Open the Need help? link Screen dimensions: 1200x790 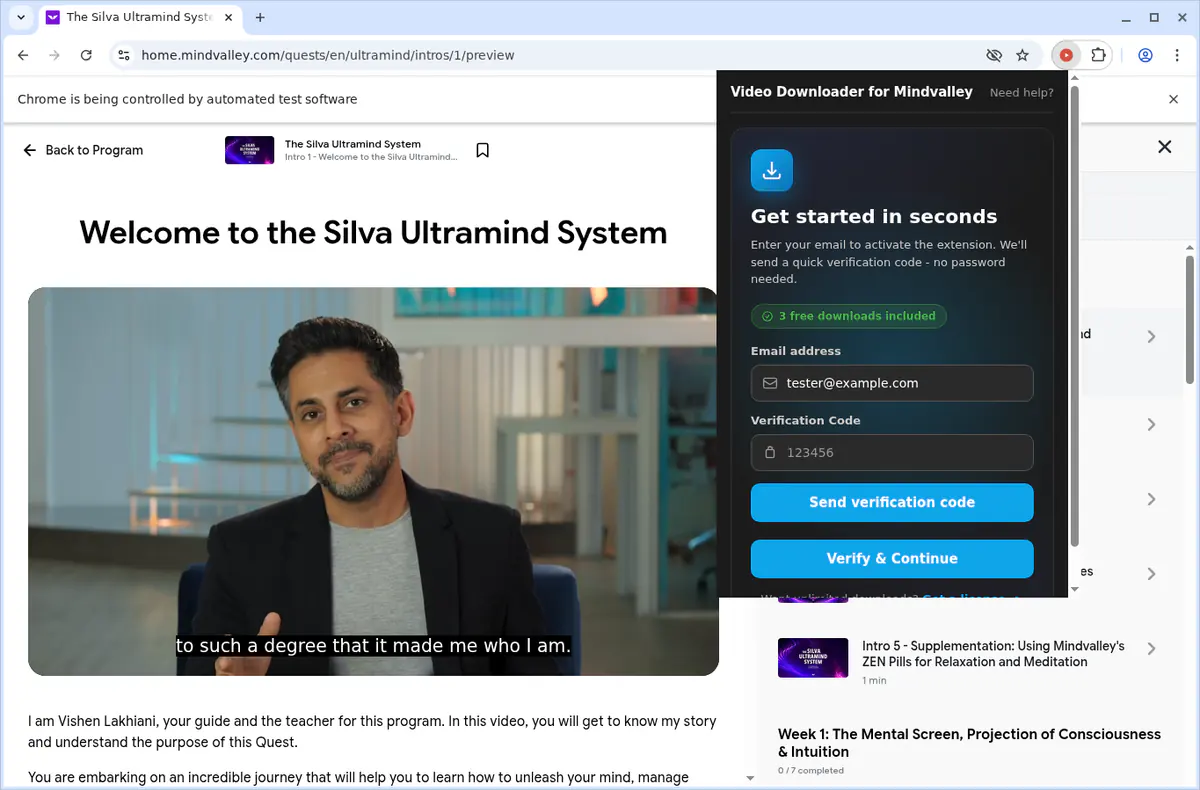pos(1021,92)
